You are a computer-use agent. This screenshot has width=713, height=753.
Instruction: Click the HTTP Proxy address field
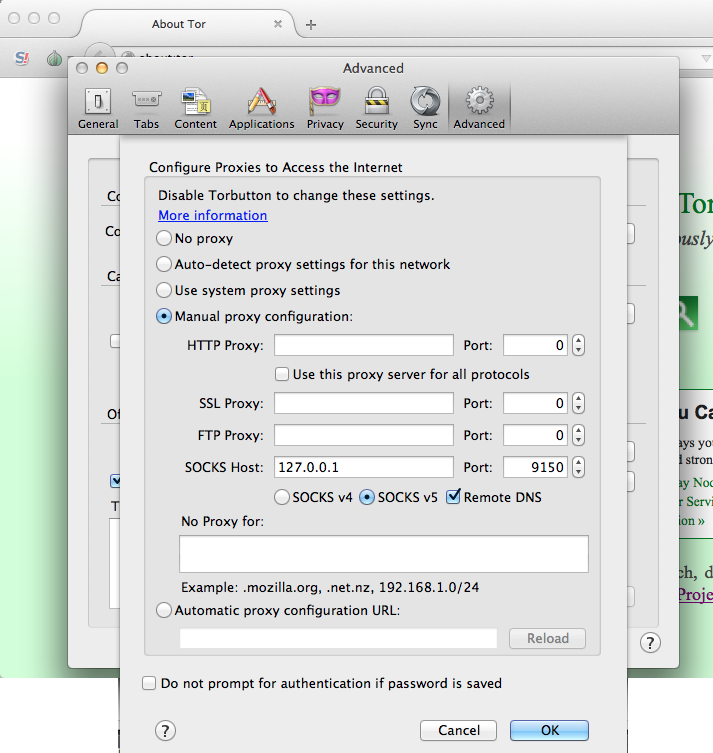tap(364, 345)
